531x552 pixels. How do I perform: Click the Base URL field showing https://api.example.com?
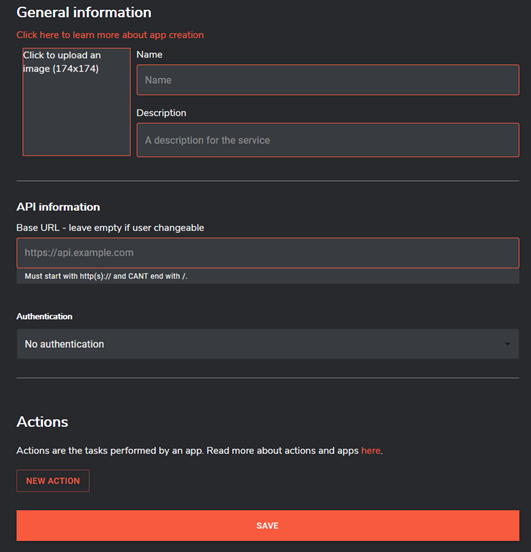point(268,253)
